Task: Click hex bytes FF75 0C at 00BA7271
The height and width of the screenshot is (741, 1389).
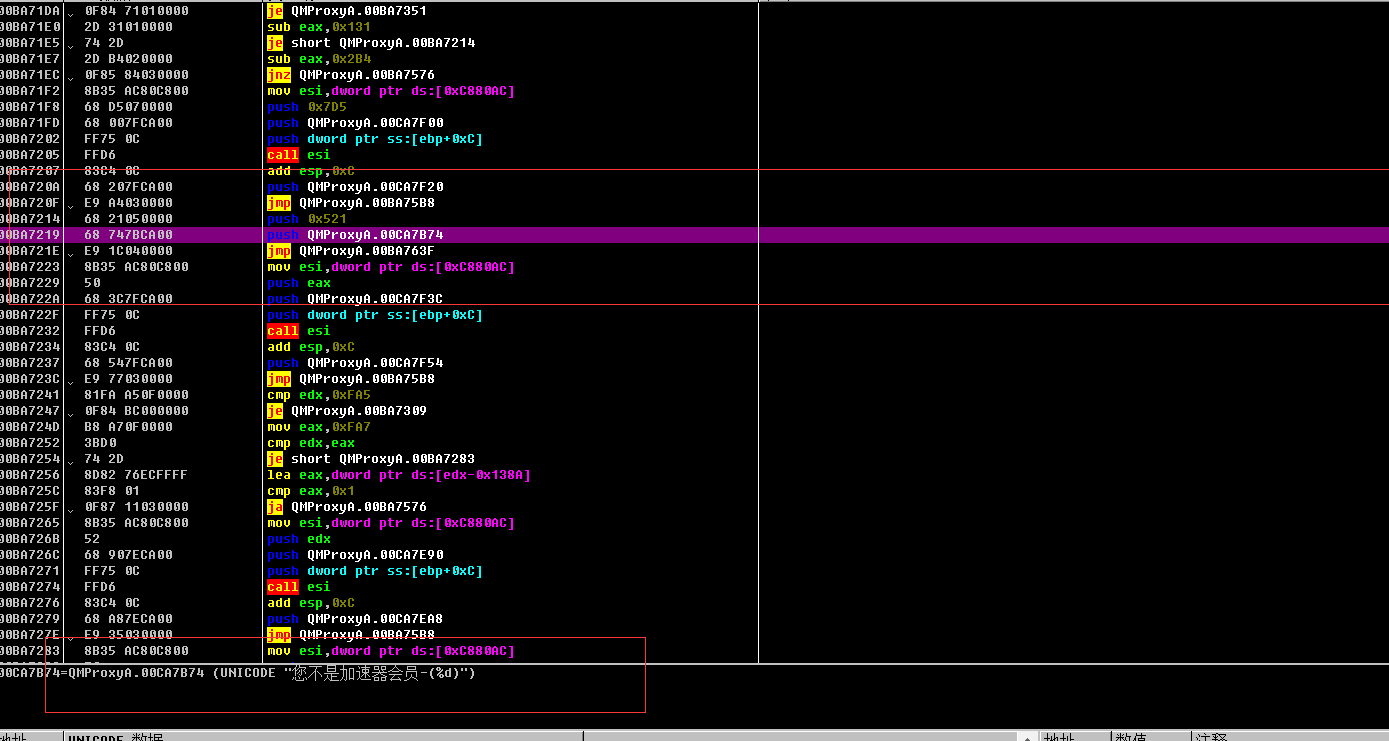Action: click(x=112, y=571)
